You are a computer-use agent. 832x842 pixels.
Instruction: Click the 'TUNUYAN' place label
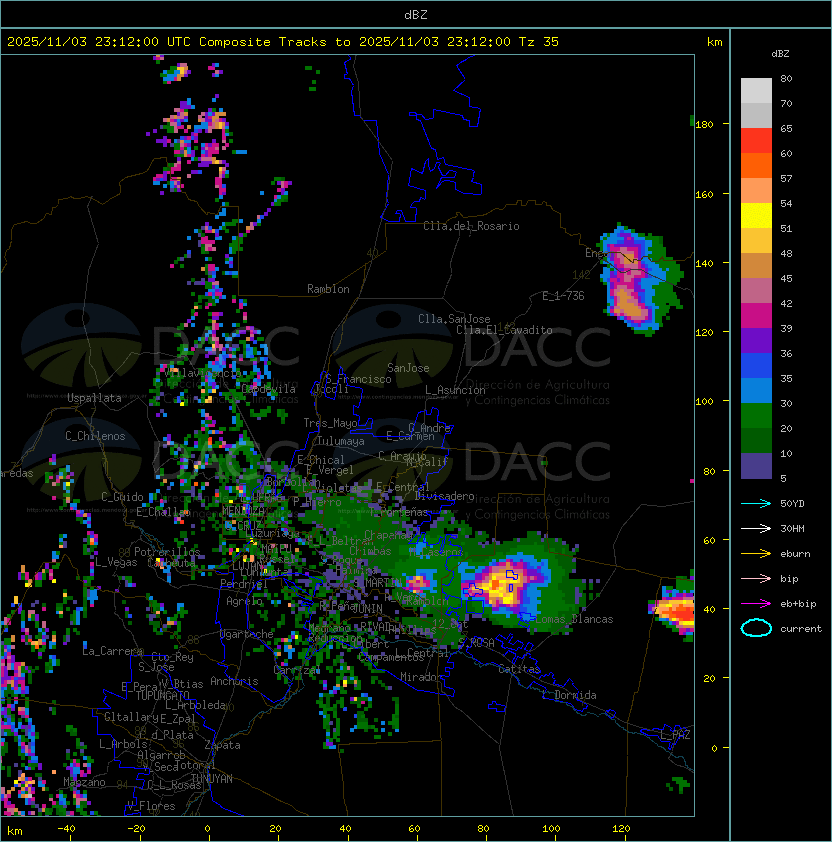tap(212, 779)
